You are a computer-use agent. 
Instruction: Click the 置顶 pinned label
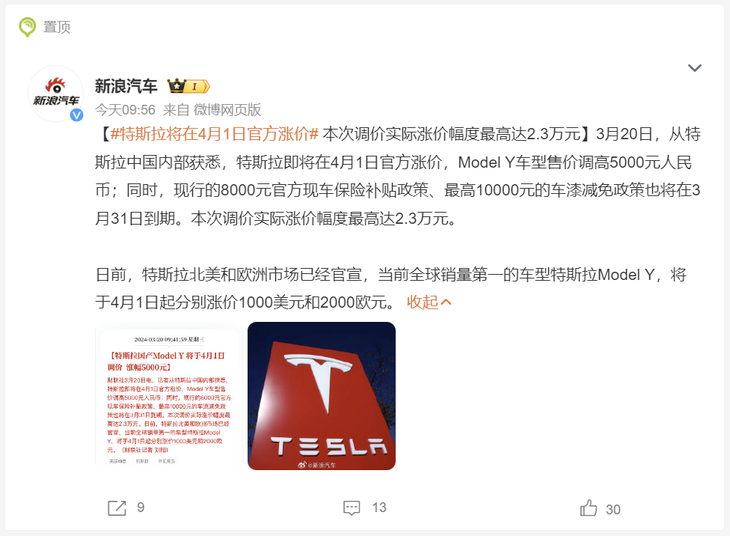[x=57, y=27]
